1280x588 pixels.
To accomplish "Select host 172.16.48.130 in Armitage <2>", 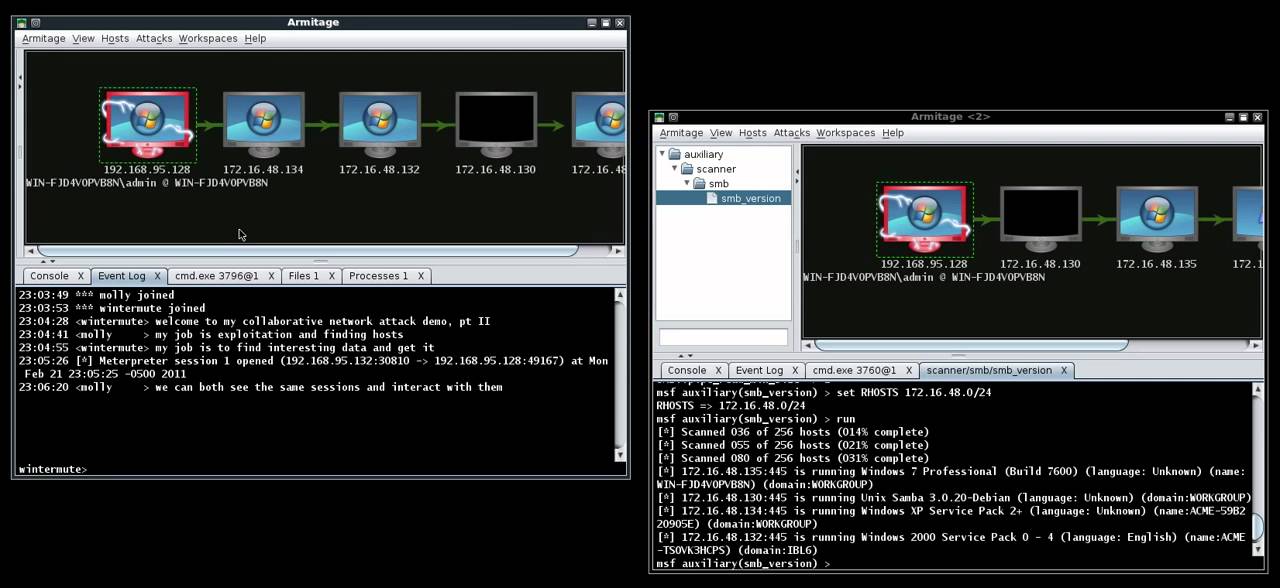I will click(1040, 220).
